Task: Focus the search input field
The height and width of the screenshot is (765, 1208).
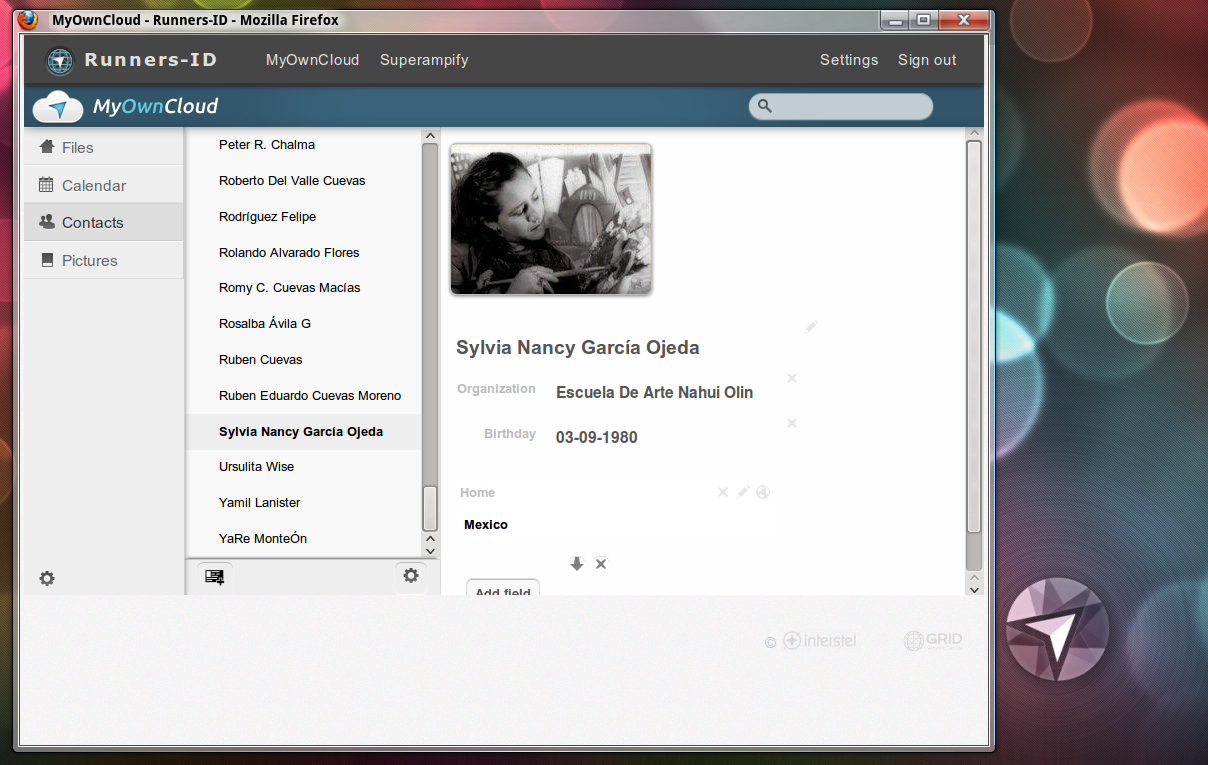Action: click(x=840, y=106)
